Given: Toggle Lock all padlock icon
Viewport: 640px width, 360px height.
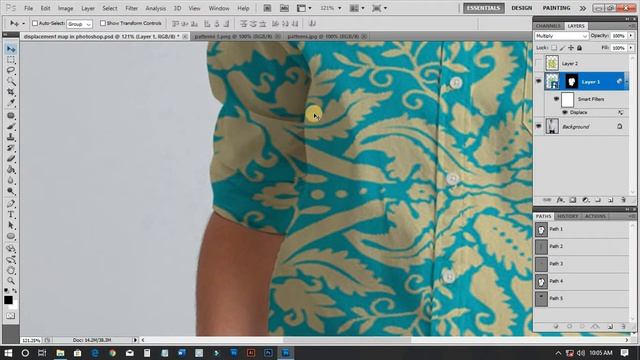Looking at the screenshot, I should [x=579, y=48].
